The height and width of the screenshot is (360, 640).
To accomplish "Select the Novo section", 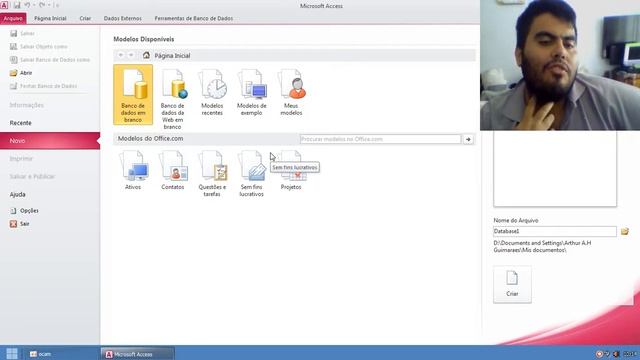I will (50, 140).
